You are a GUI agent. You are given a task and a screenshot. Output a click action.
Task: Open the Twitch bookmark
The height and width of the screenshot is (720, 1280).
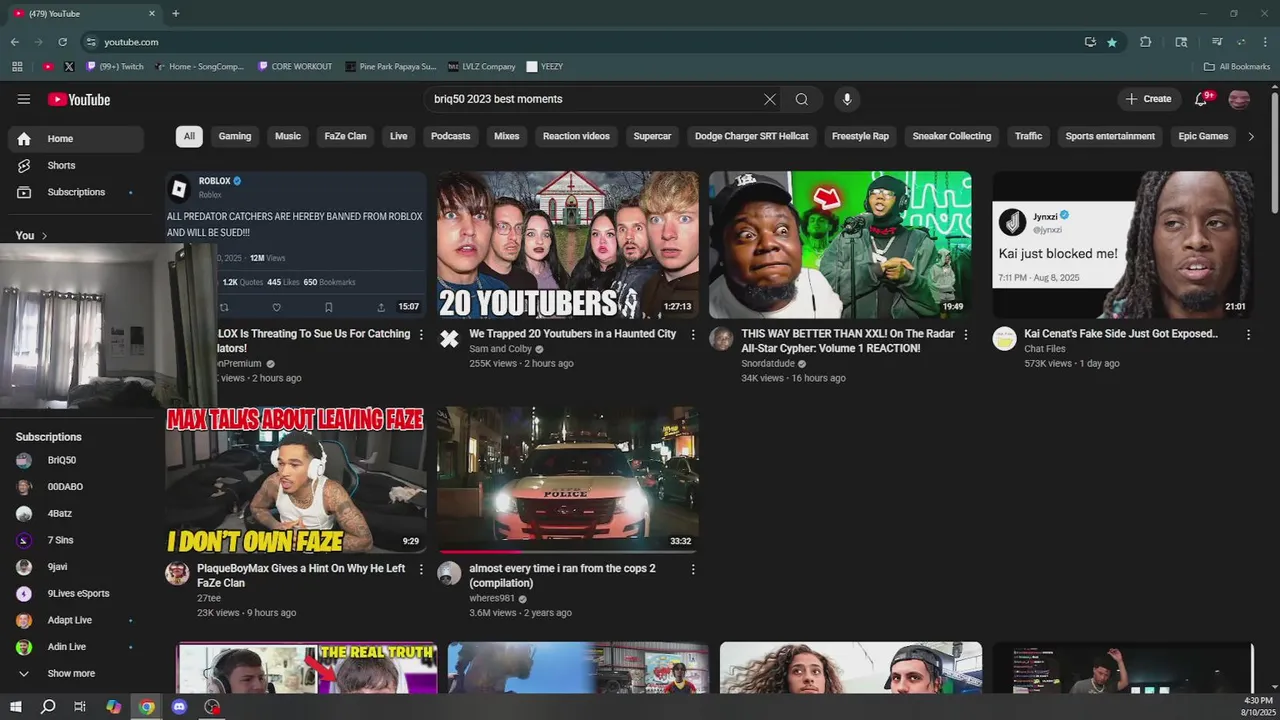tap(115, 66)
